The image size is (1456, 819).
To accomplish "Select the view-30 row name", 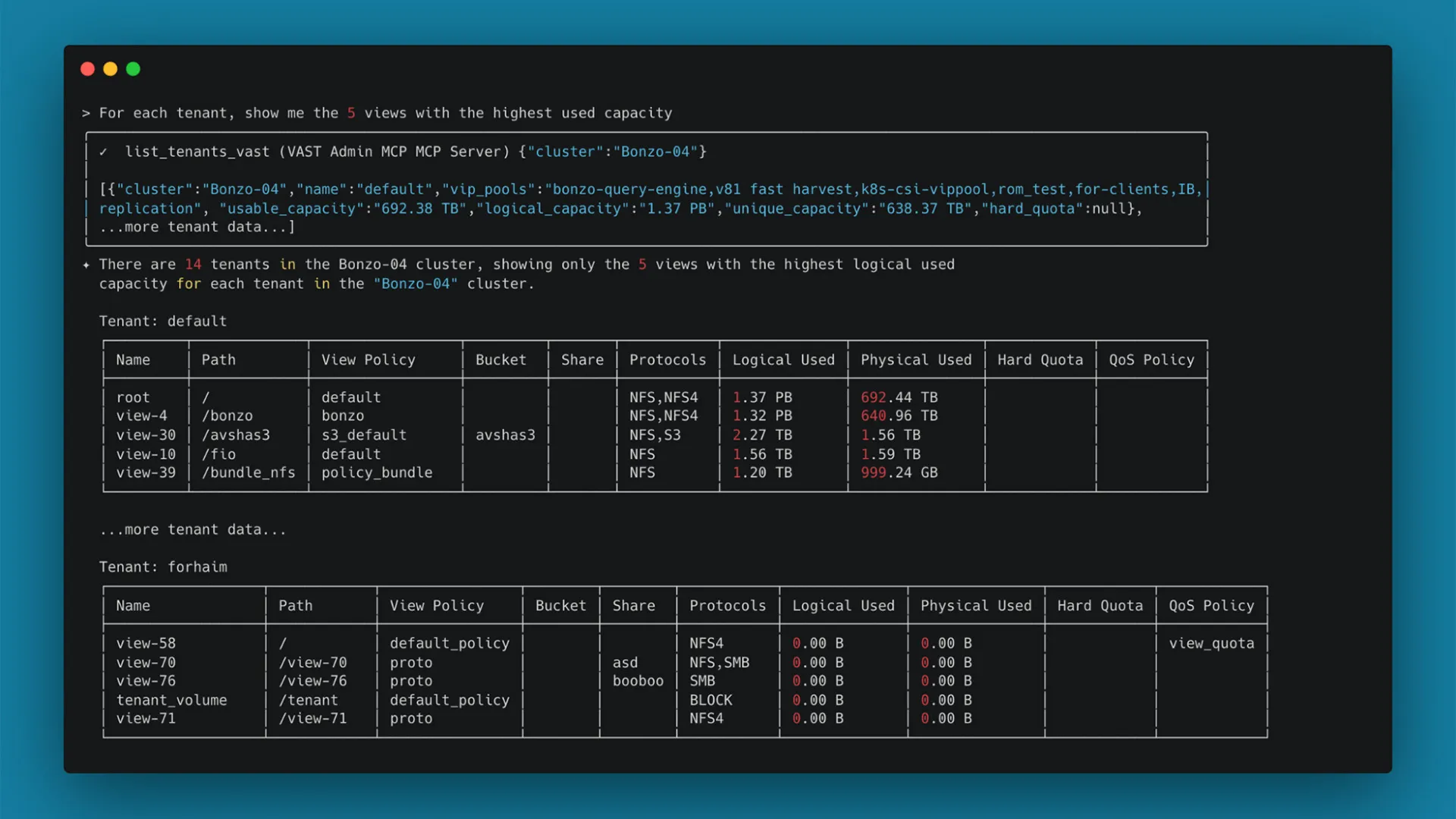I will 146,435.
